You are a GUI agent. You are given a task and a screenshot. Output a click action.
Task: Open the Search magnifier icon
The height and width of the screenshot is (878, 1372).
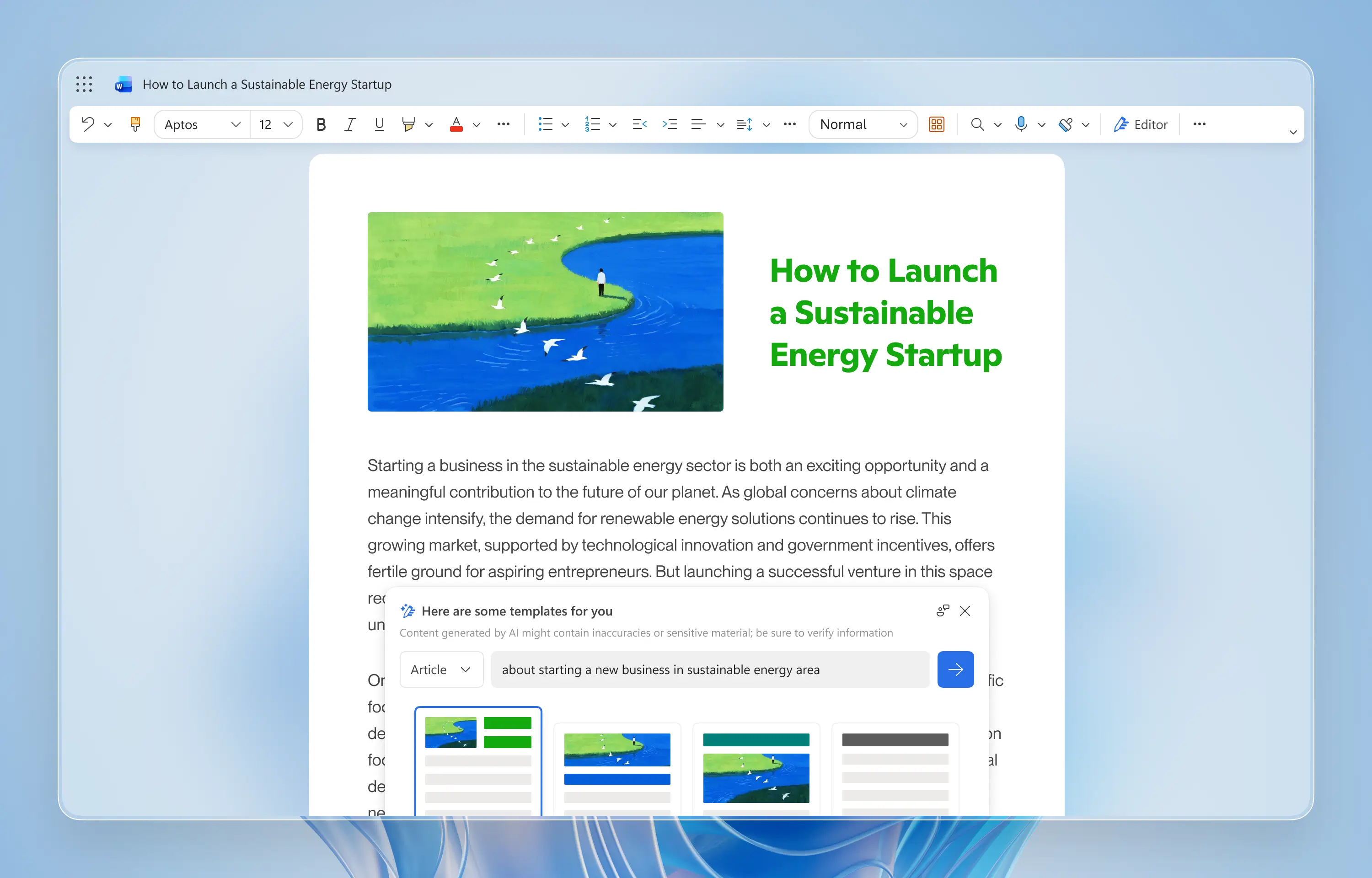point(977,124)
